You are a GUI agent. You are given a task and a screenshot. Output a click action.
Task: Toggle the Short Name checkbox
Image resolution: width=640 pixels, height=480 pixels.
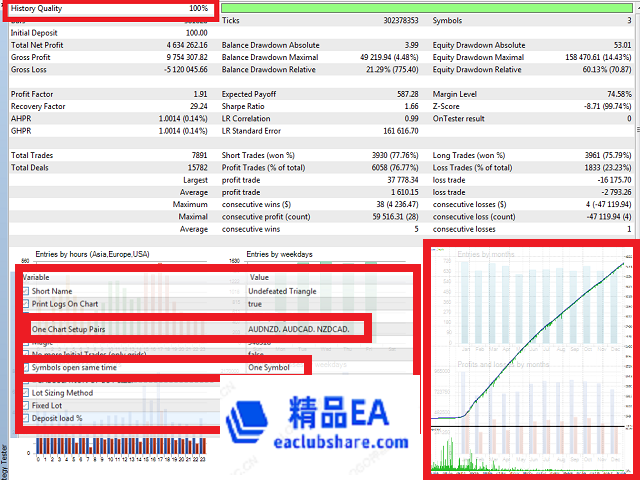pyautogui.click(x=26, y=290)
